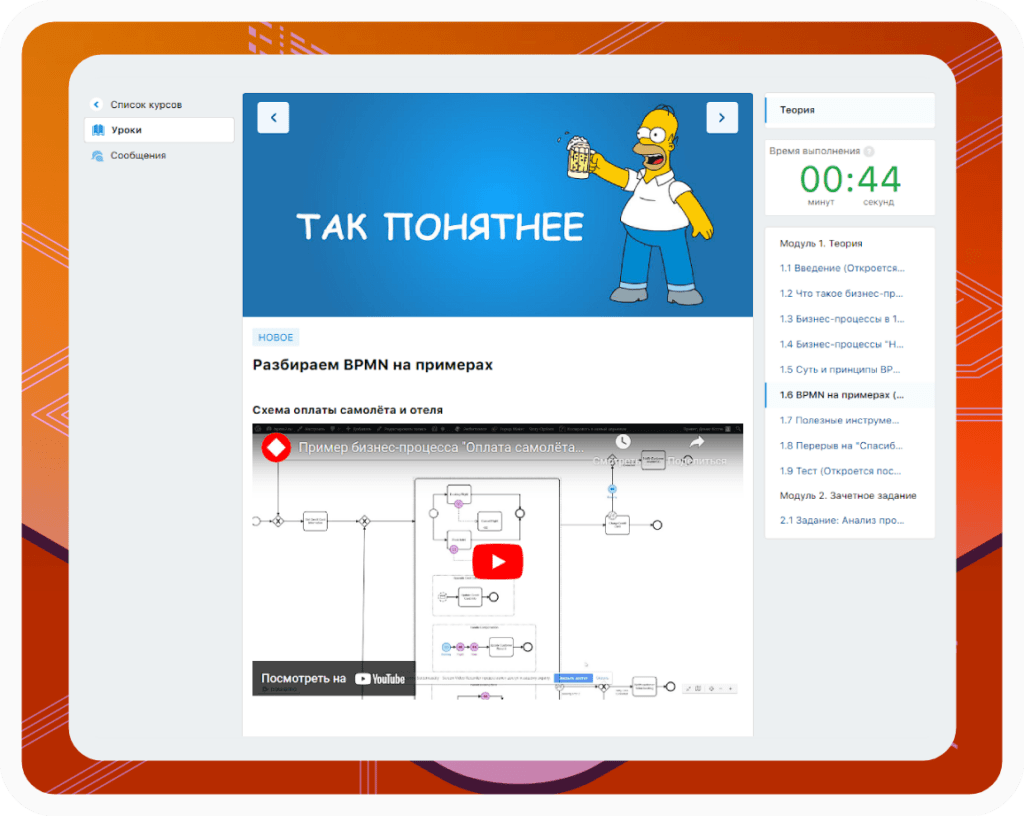Click the 00:44 timer display

pos(850,179)
